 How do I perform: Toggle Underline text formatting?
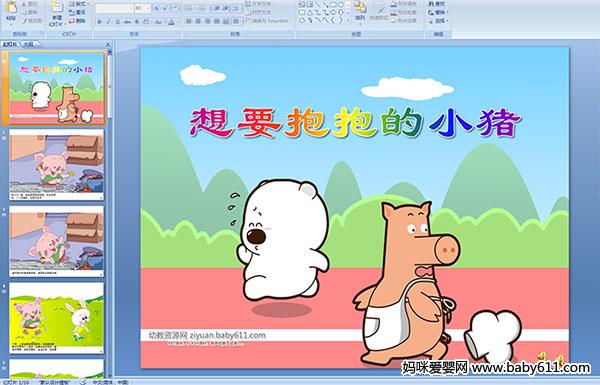(x=117, y=22)
